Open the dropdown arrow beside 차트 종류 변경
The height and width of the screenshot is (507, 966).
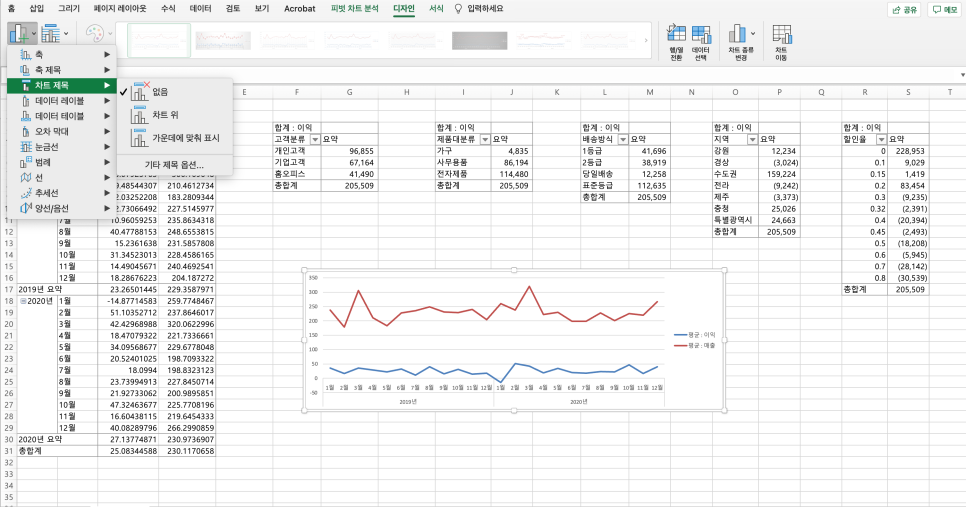[x=753, y=33]
